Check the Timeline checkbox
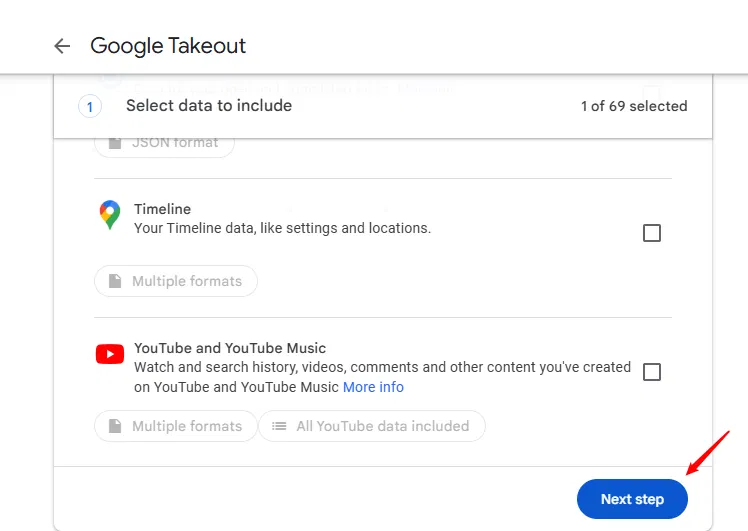The image size is (748, 531). (x=652, y=233)
